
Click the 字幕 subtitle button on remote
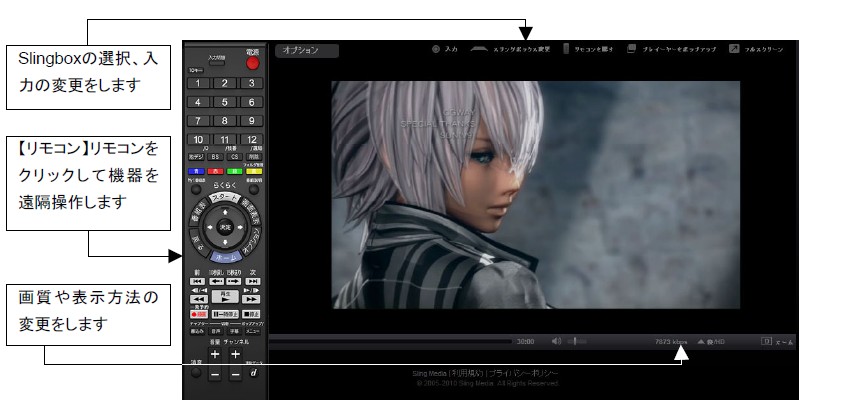pos(234,332)
